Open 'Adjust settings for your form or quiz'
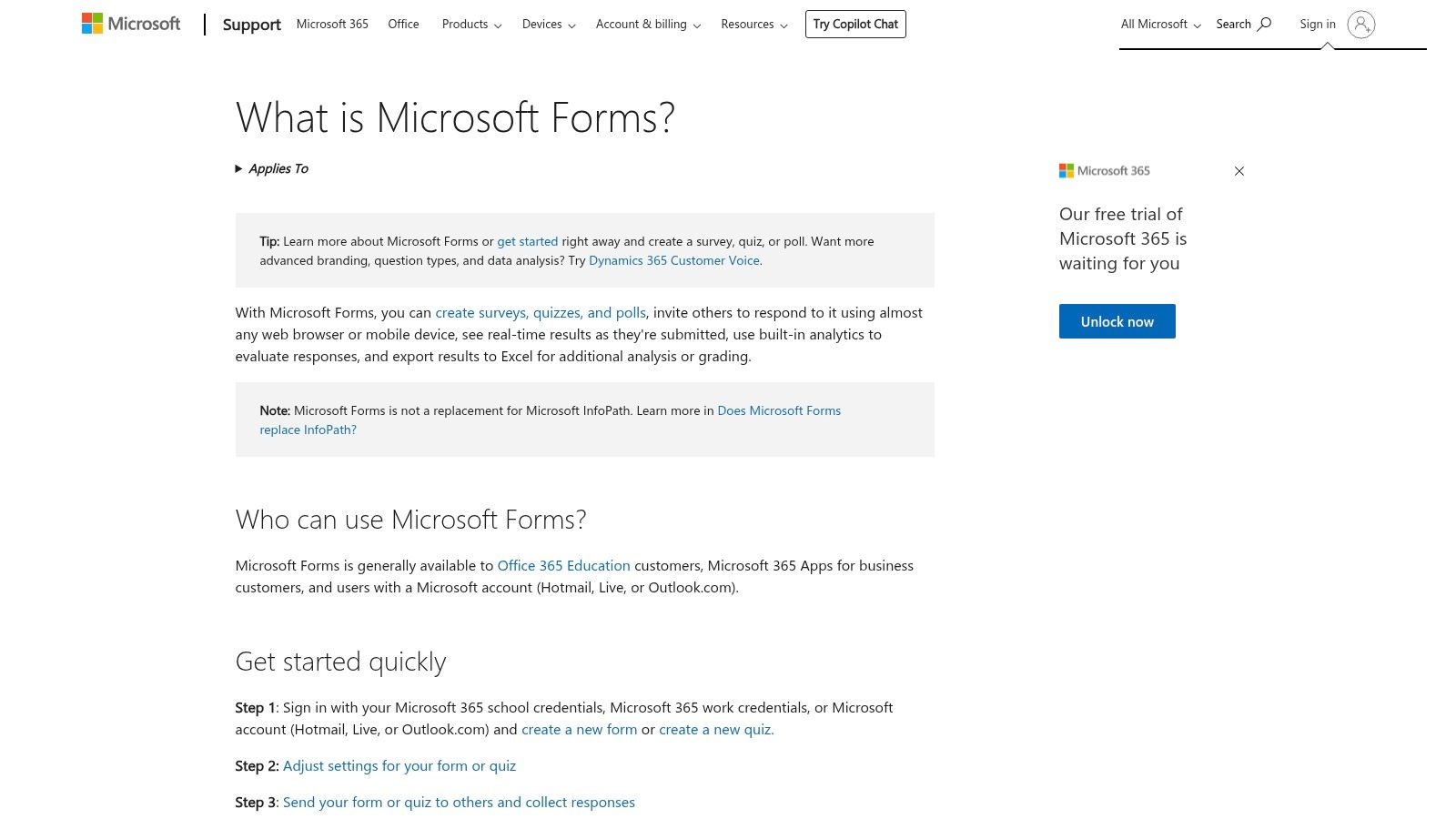 pos(399,765)
